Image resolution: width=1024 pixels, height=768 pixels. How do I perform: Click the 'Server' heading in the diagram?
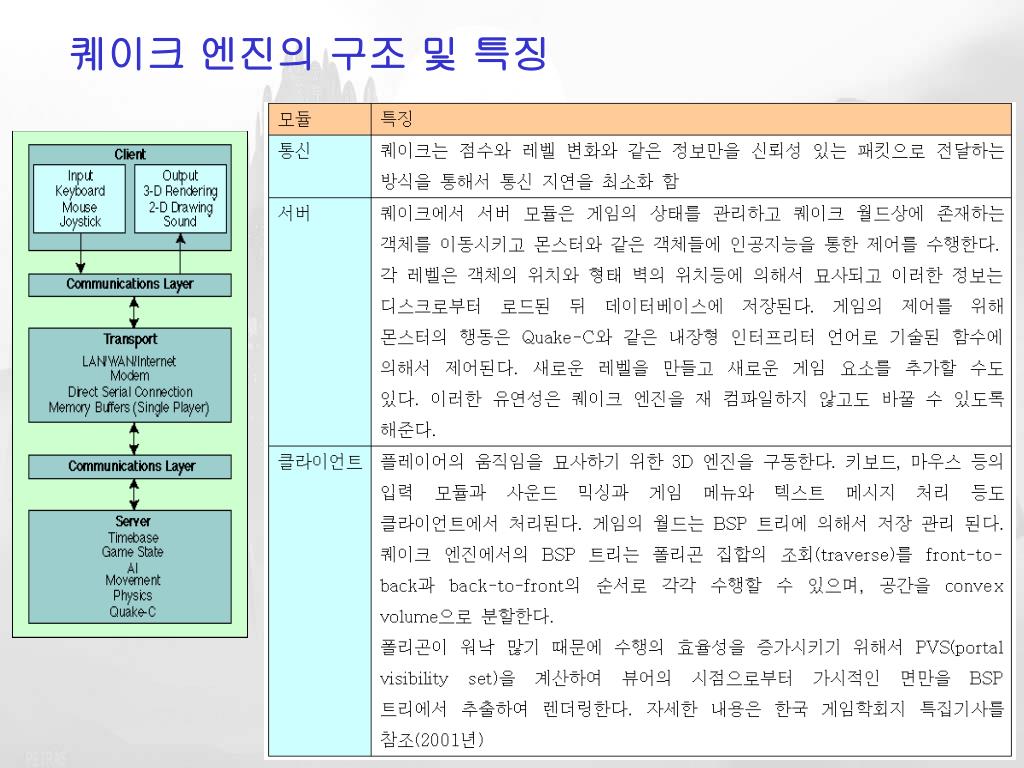click(x=133, y=521)
